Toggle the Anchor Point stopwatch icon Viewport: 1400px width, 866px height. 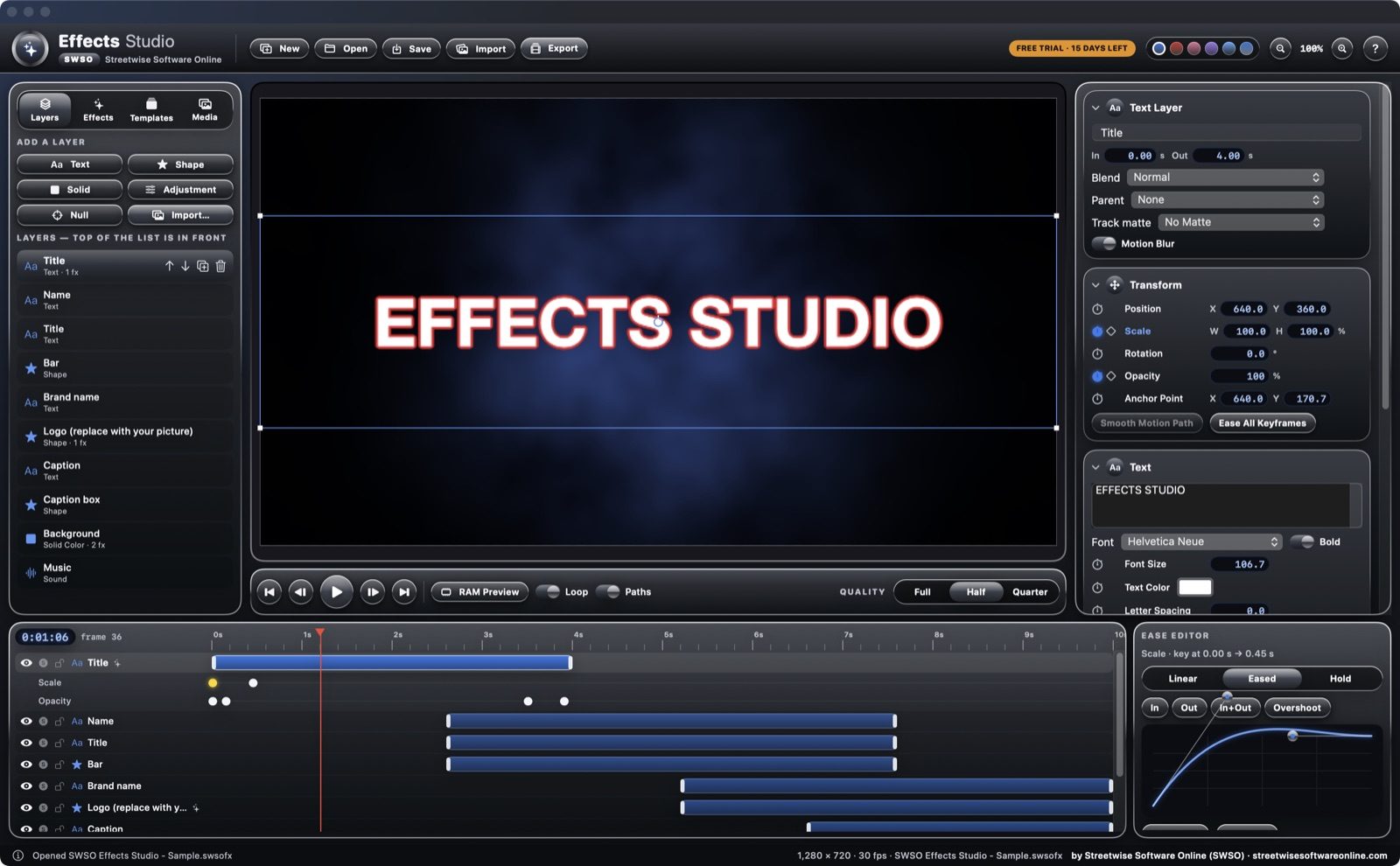click(1097, 399)
